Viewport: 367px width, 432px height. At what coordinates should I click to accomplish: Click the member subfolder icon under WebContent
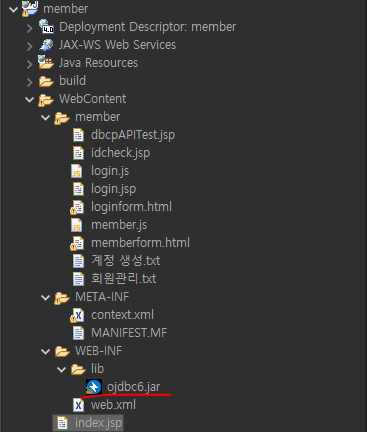coord(62,117)
